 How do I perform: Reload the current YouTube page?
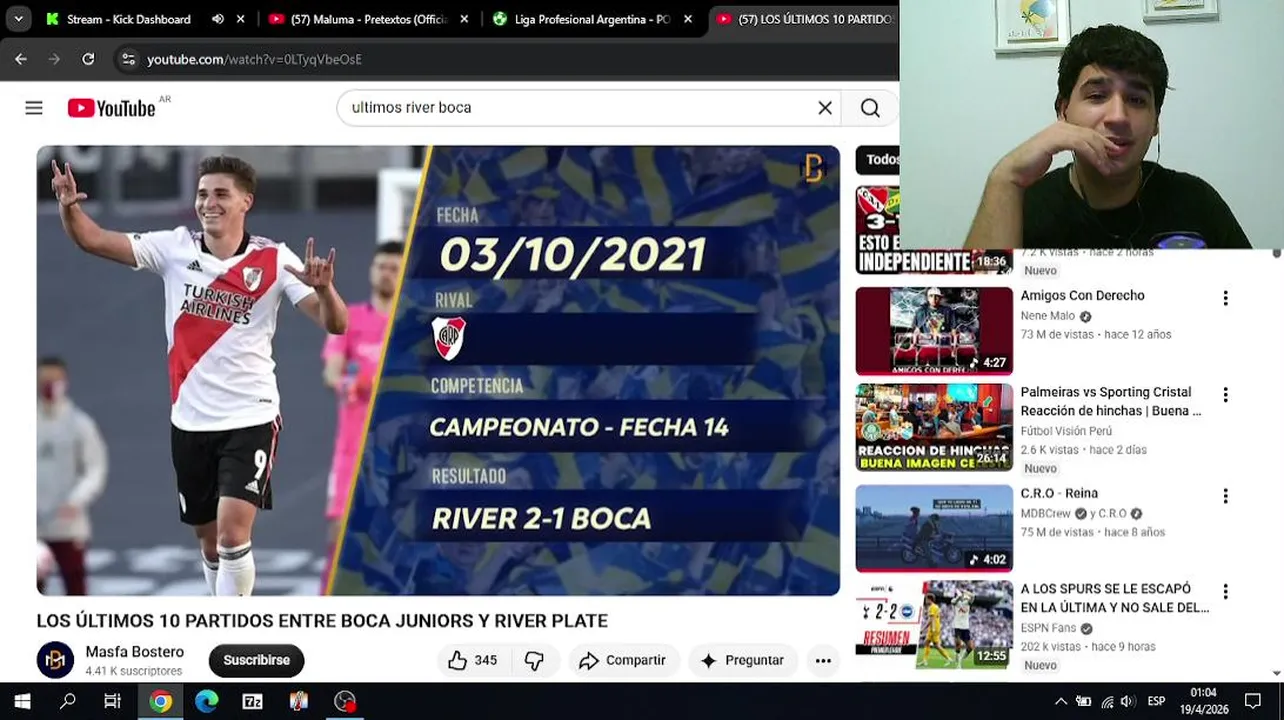[x=88, y=59]
